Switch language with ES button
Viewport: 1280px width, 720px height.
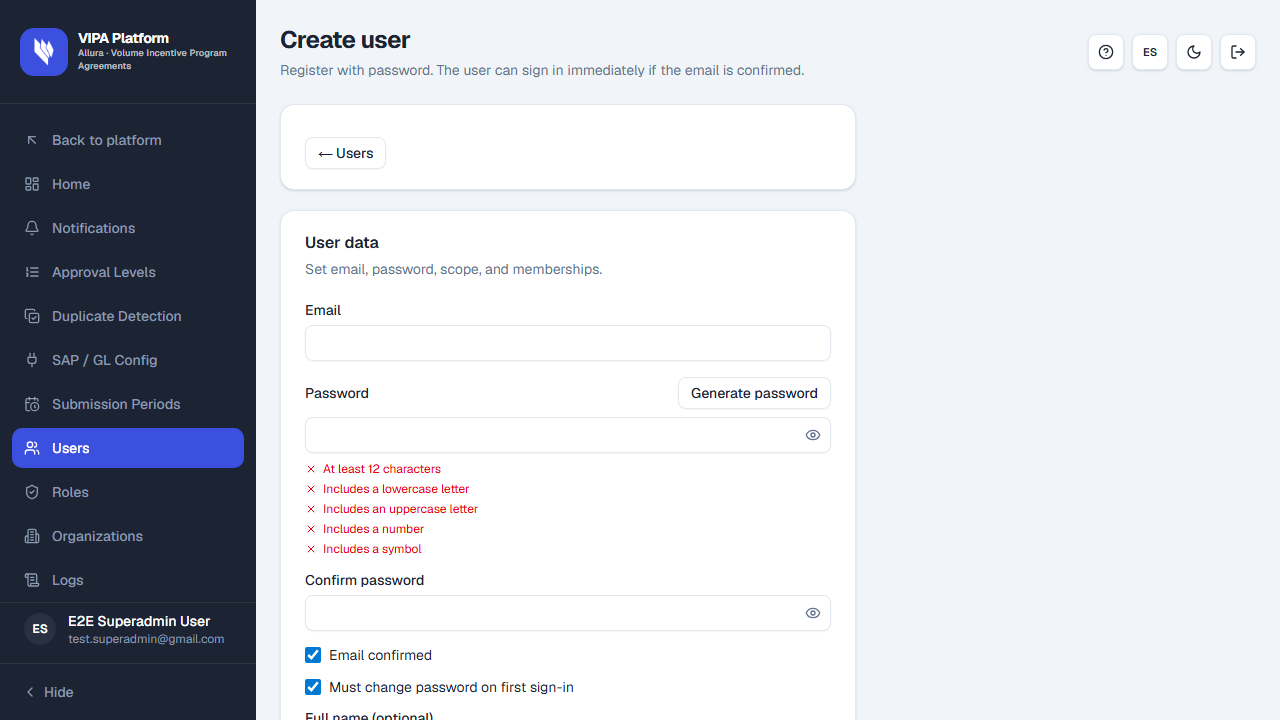coord(1150,52)
